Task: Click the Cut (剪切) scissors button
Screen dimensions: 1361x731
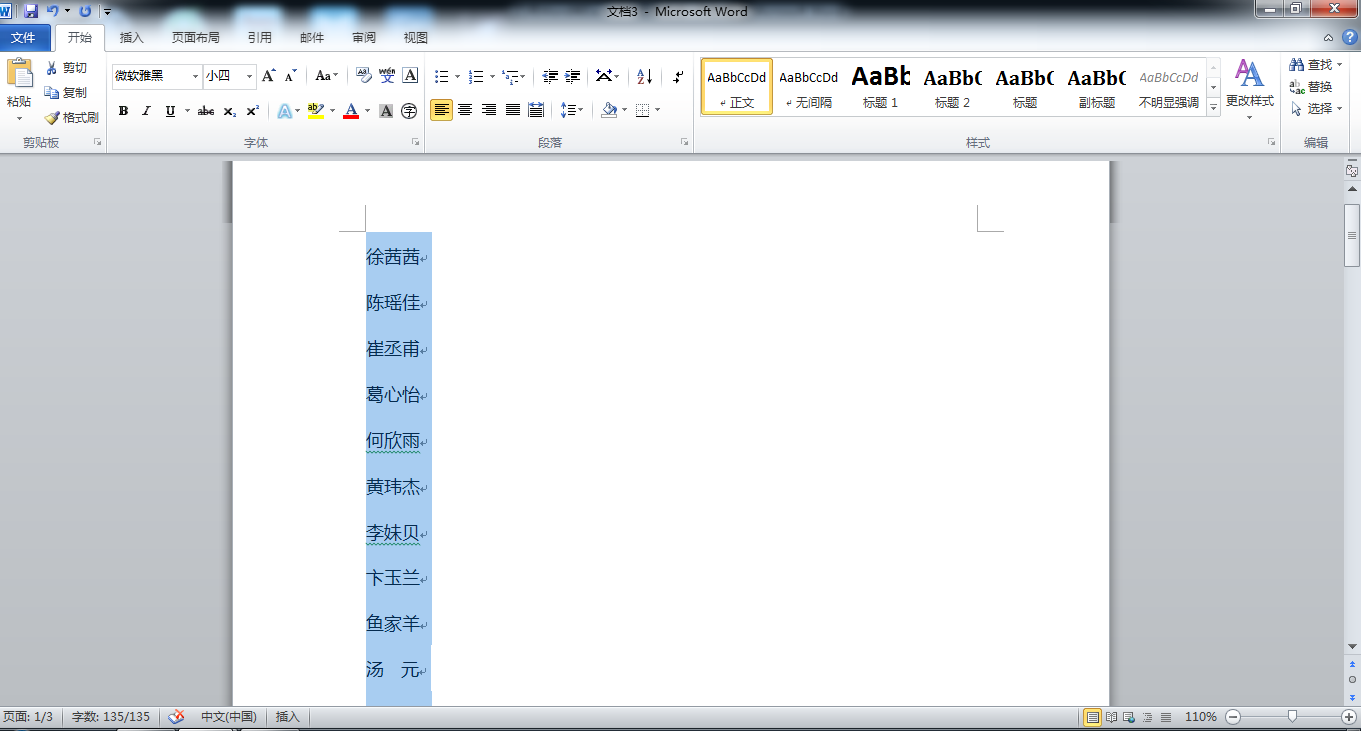Action: click(67, 68)
